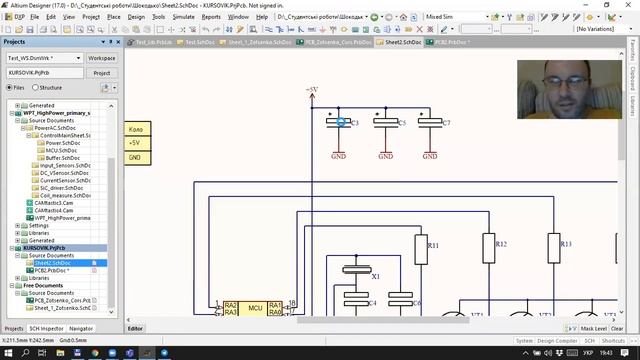Click the Open document folder icon
The image size is (640, 360).
19,30
